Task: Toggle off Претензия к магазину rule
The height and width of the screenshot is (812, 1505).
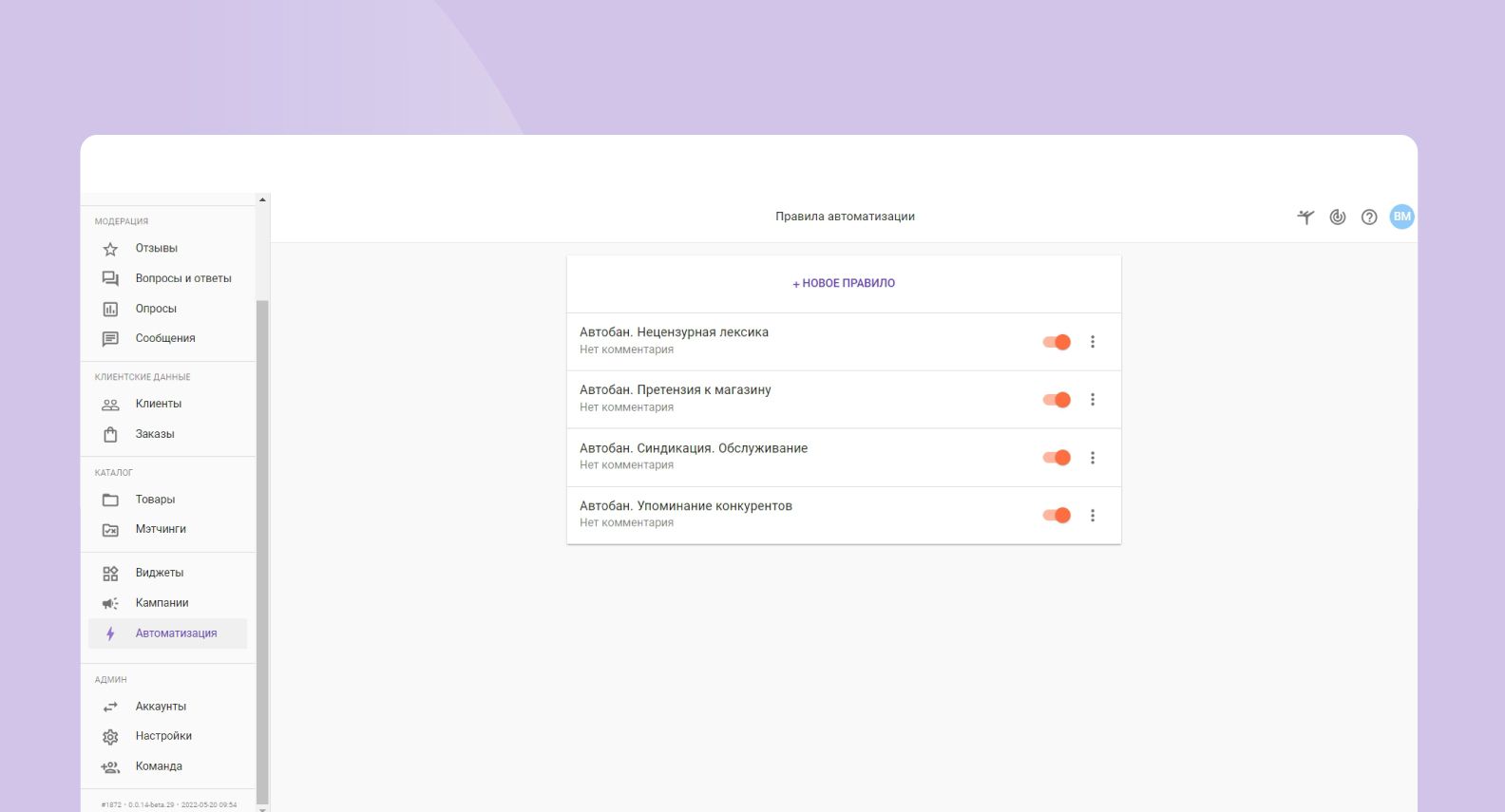Action: pos(1057,400)
